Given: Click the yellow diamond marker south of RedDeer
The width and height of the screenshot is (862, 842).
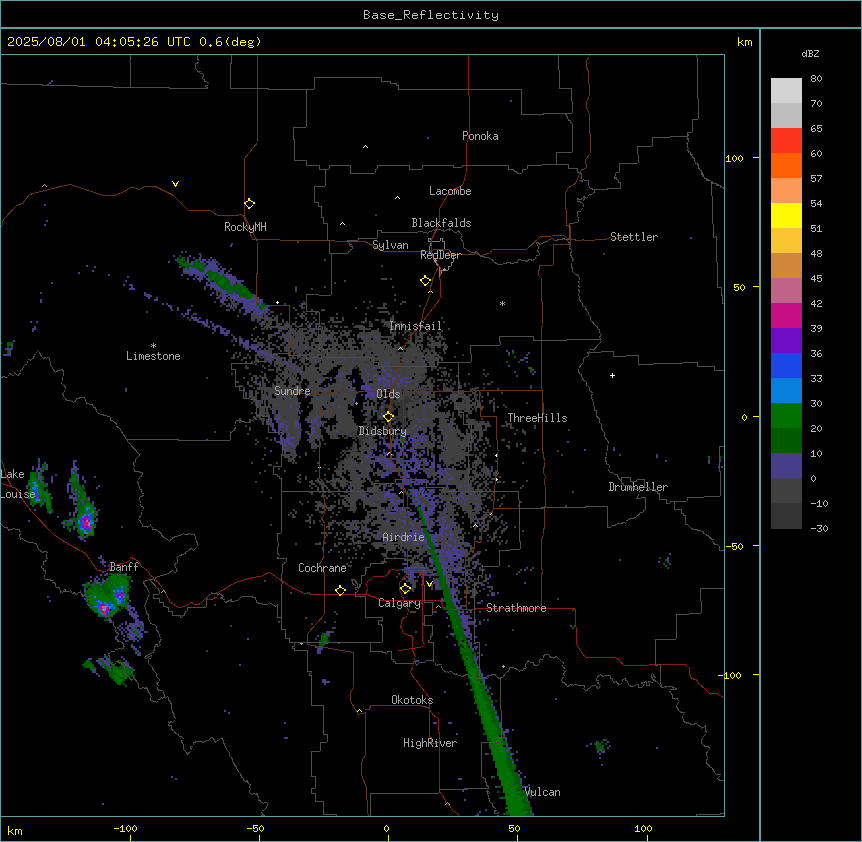Looking at the screenshot, I should pyautogui.click(x=426, y=281).
